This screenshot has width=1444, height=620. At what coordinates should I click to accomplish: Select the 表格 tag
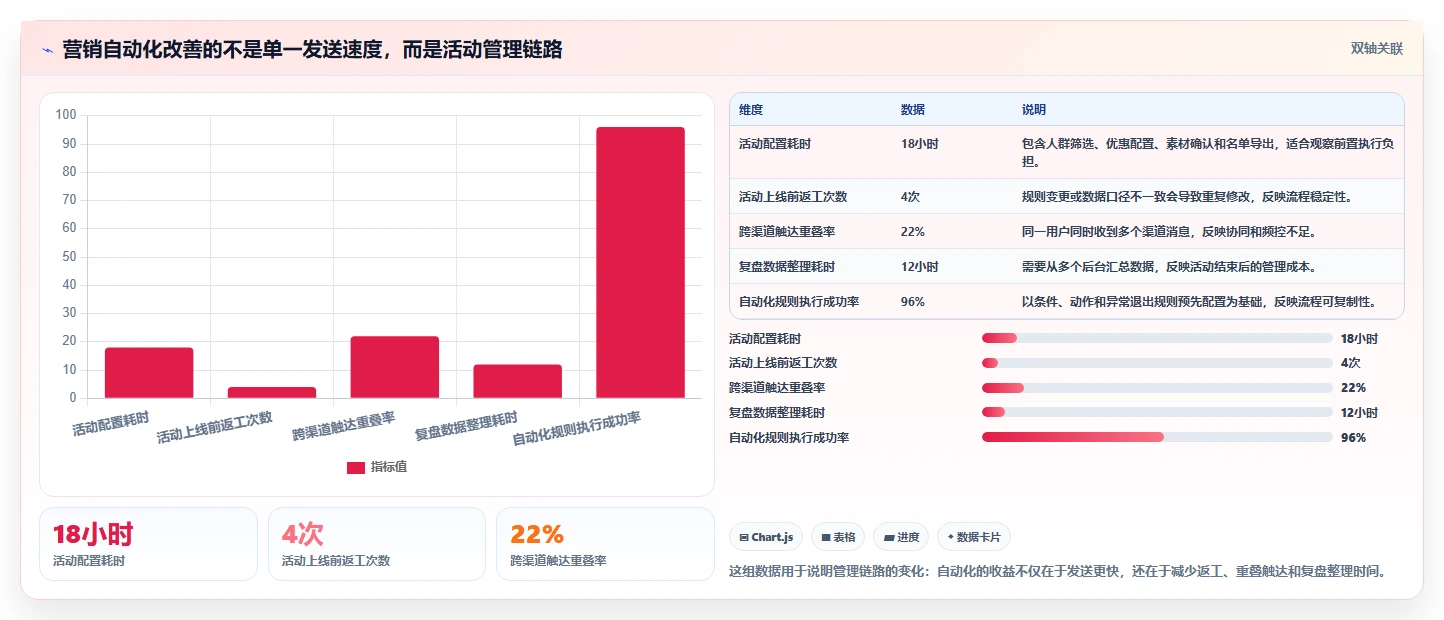coord(838,537)
